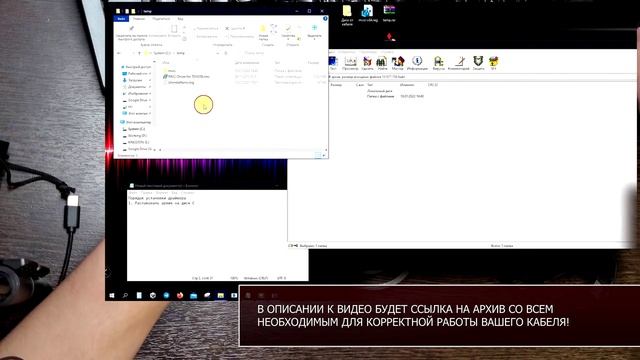This screenshot has height=360, width=640.
Task: Click the New folder icon in Explorer ribbon
Action: click(x=263, y=29)
